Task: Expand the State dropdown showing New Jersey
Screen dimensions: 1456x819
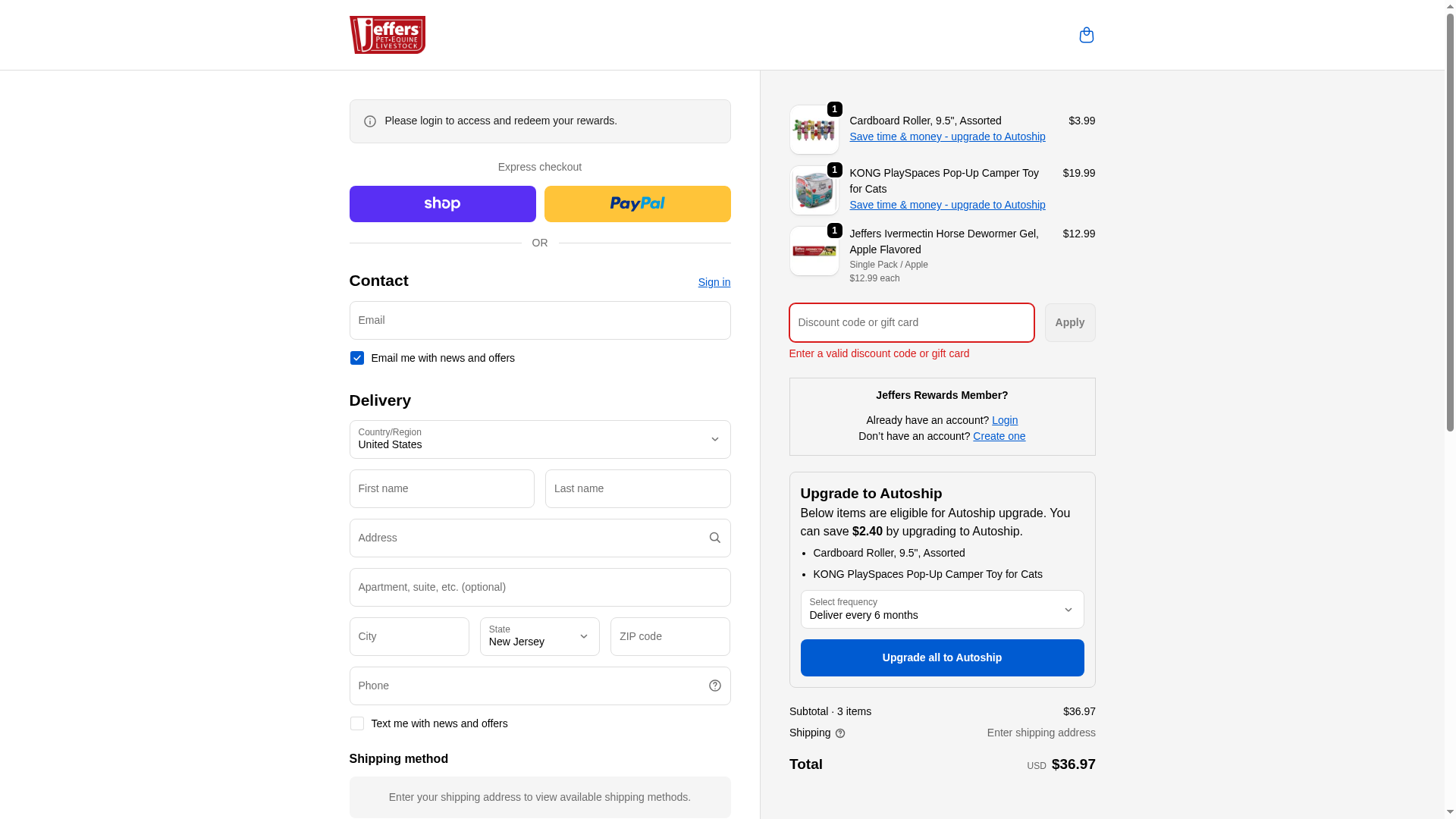Action: click(539, 637)
